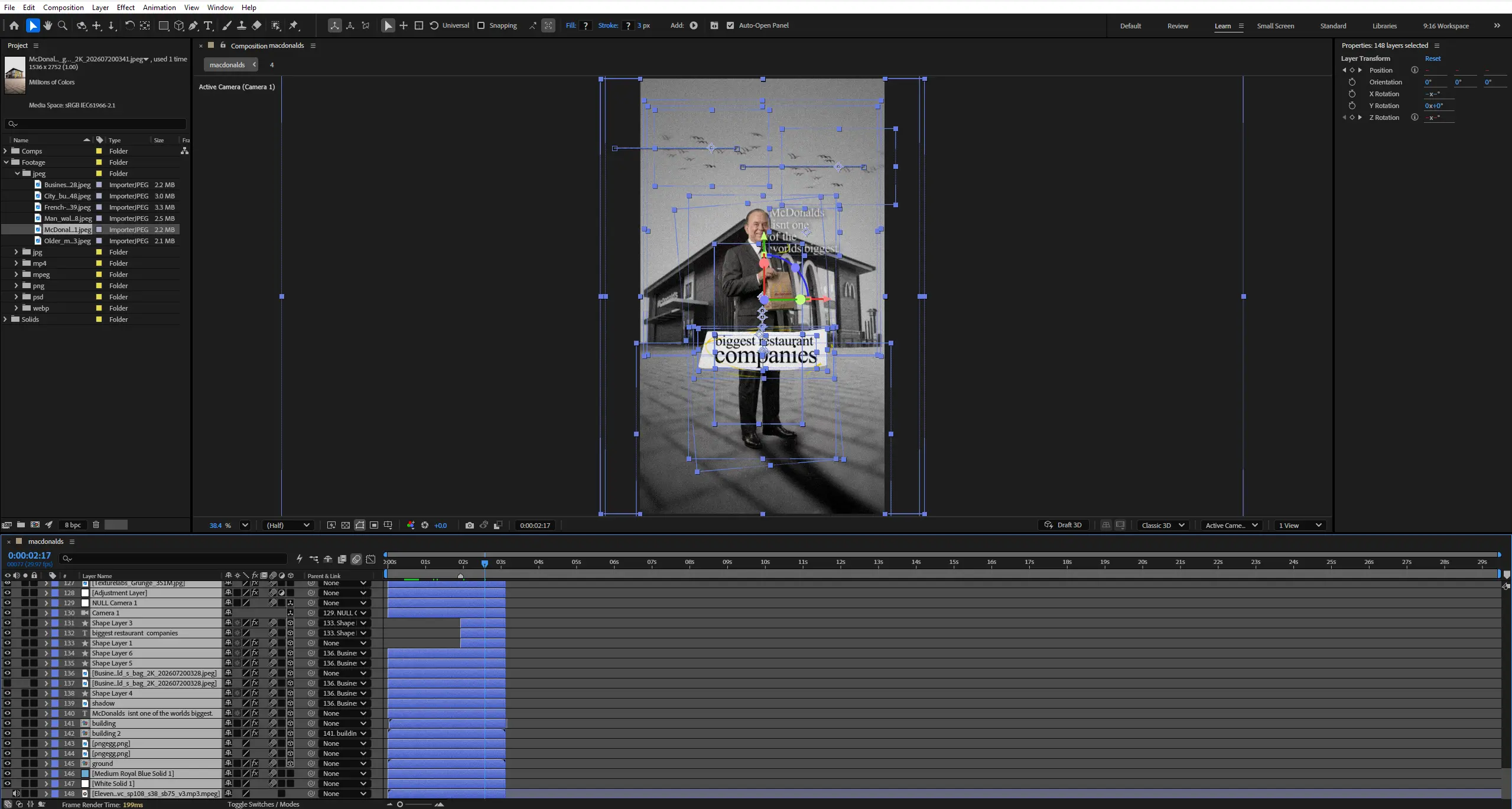Open the Animation menu

[x=159, y=7]
